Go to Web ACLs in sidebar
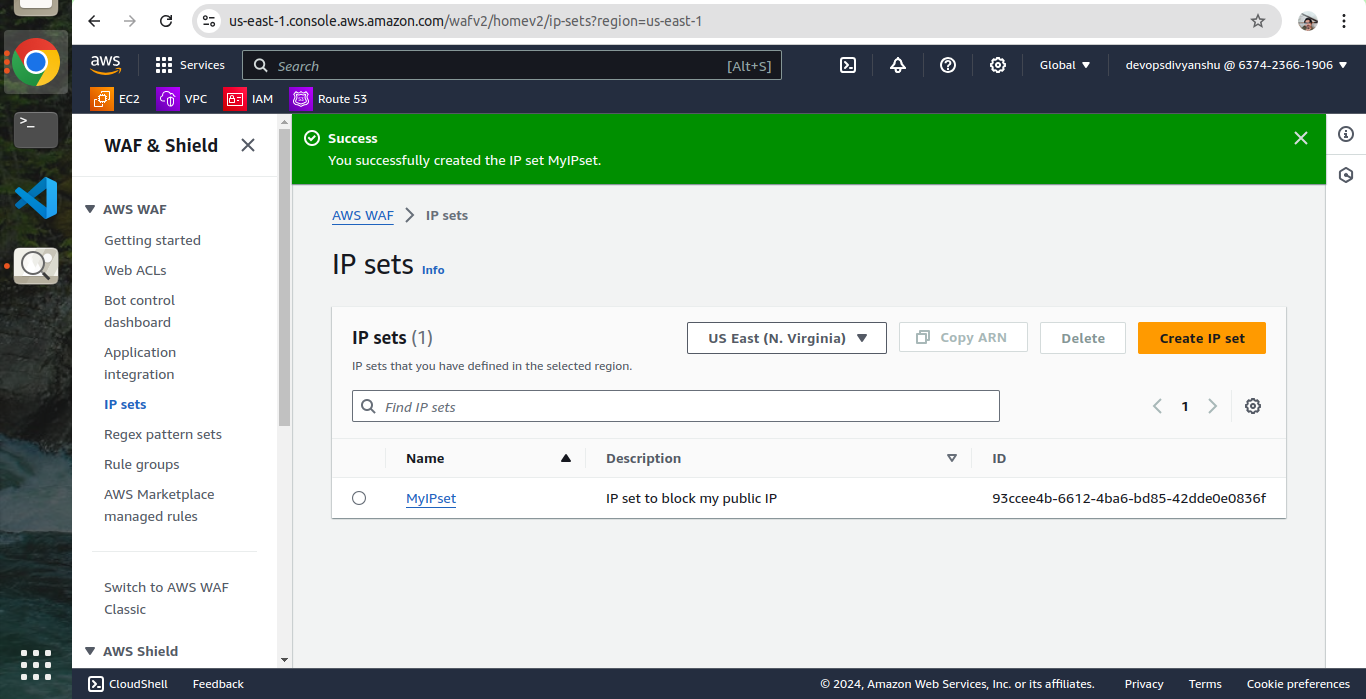The height and width of the screenshot is (699, 1366). coord(135,270)
